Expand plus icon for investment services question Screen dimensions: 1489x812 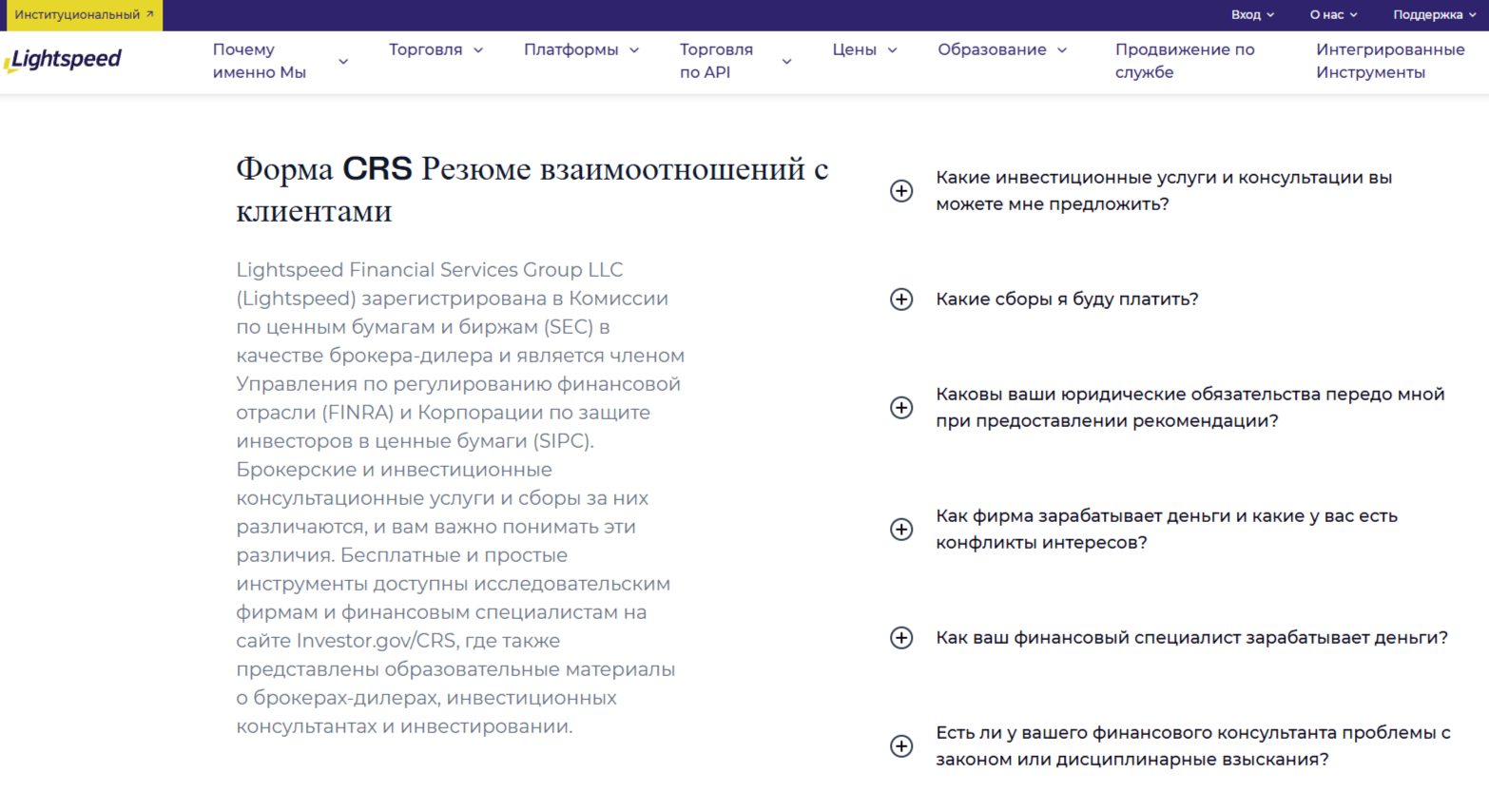coord(901,191)
